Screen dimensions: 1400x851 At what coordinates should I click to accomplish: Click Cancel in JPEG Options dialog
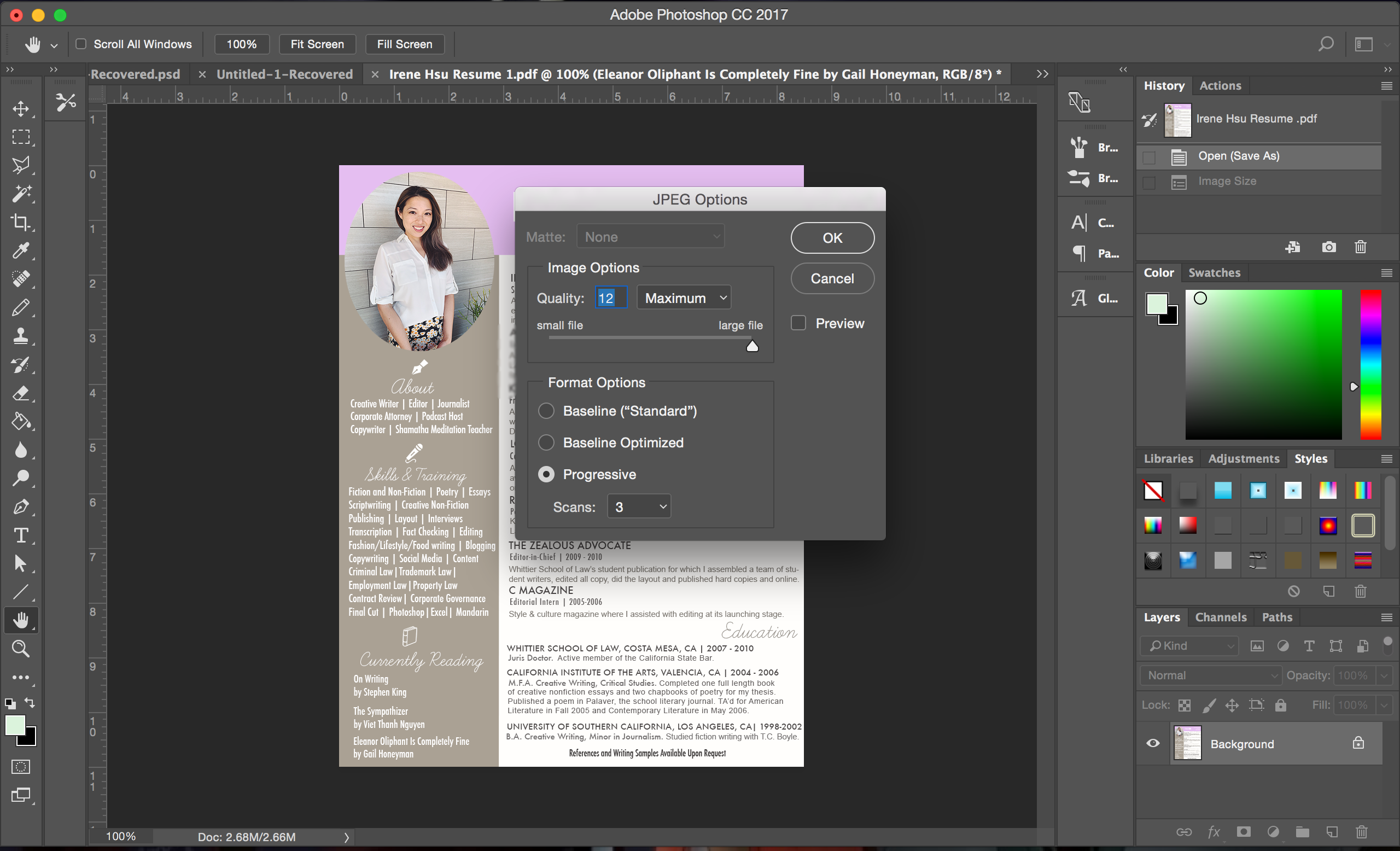pyautogui.click(x=832, y=278)
